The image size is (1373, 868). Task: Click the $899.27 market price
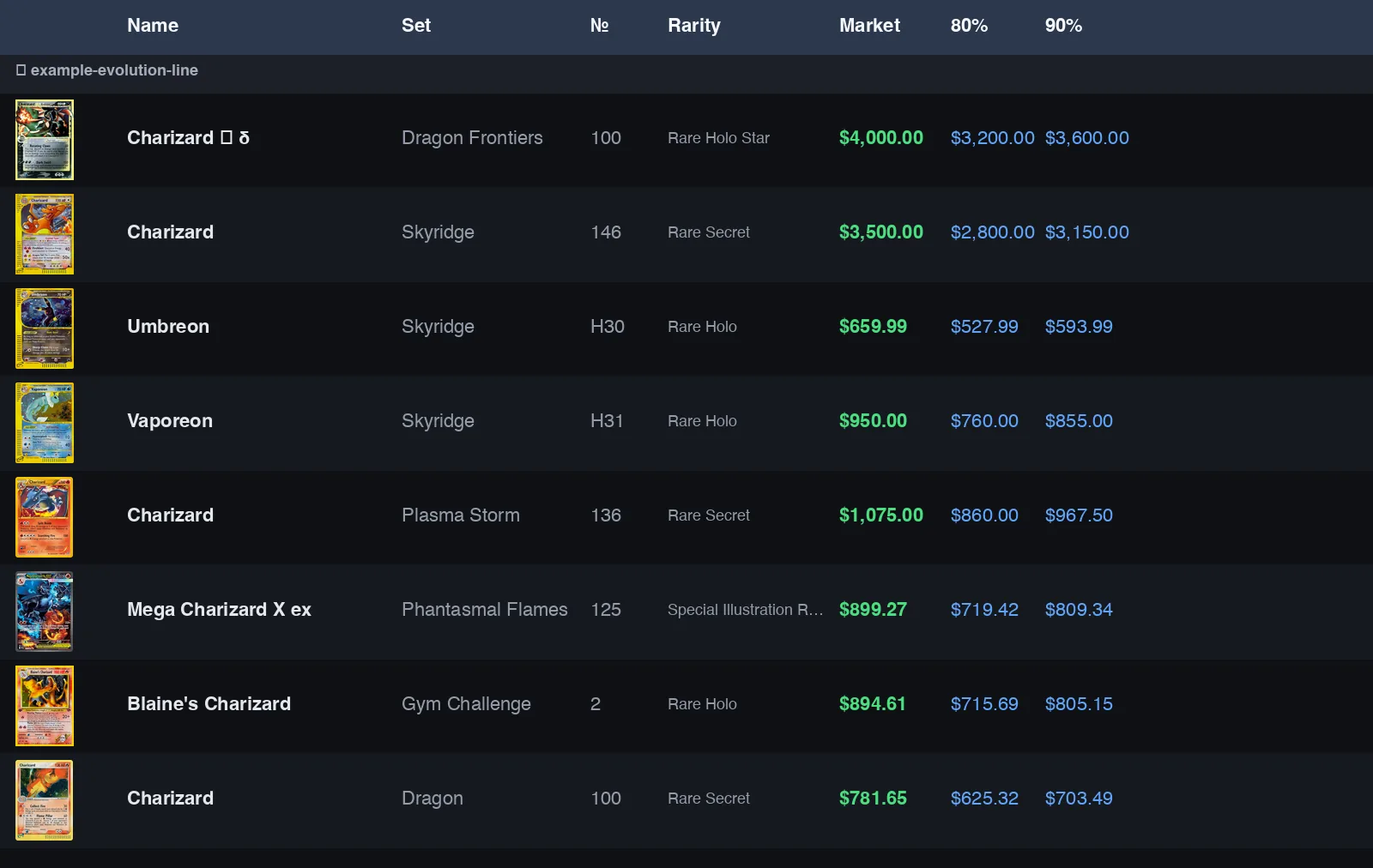pos(873,610)
